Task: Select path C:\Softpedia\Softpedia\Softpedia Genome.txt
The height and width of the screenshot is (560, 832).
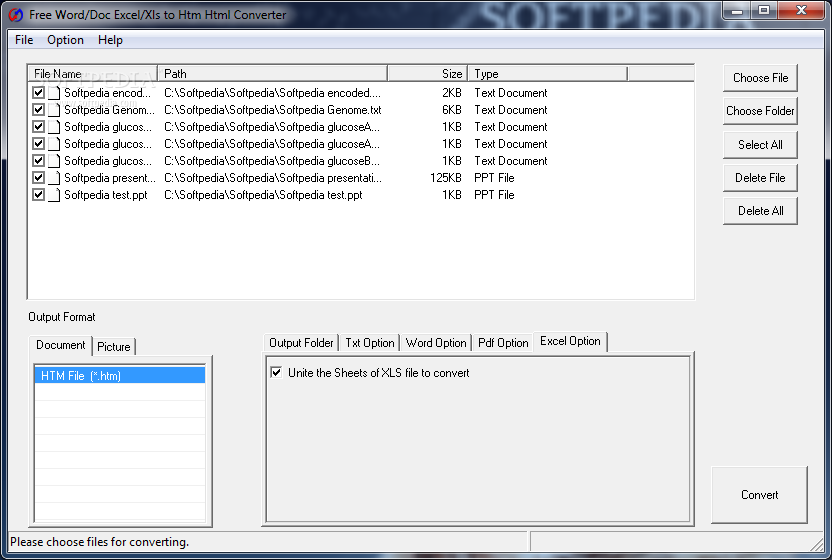Action: coord(273,110)
